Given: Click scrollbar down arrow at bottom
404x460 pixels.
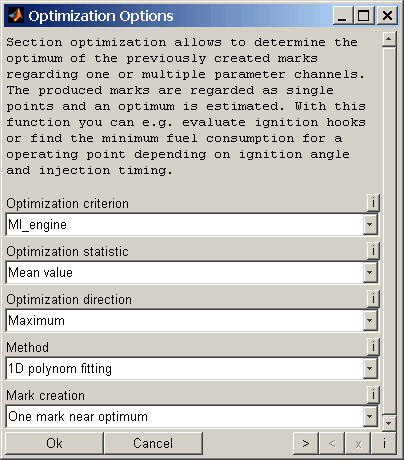Looking at the screenshot, I should [389, 423].
